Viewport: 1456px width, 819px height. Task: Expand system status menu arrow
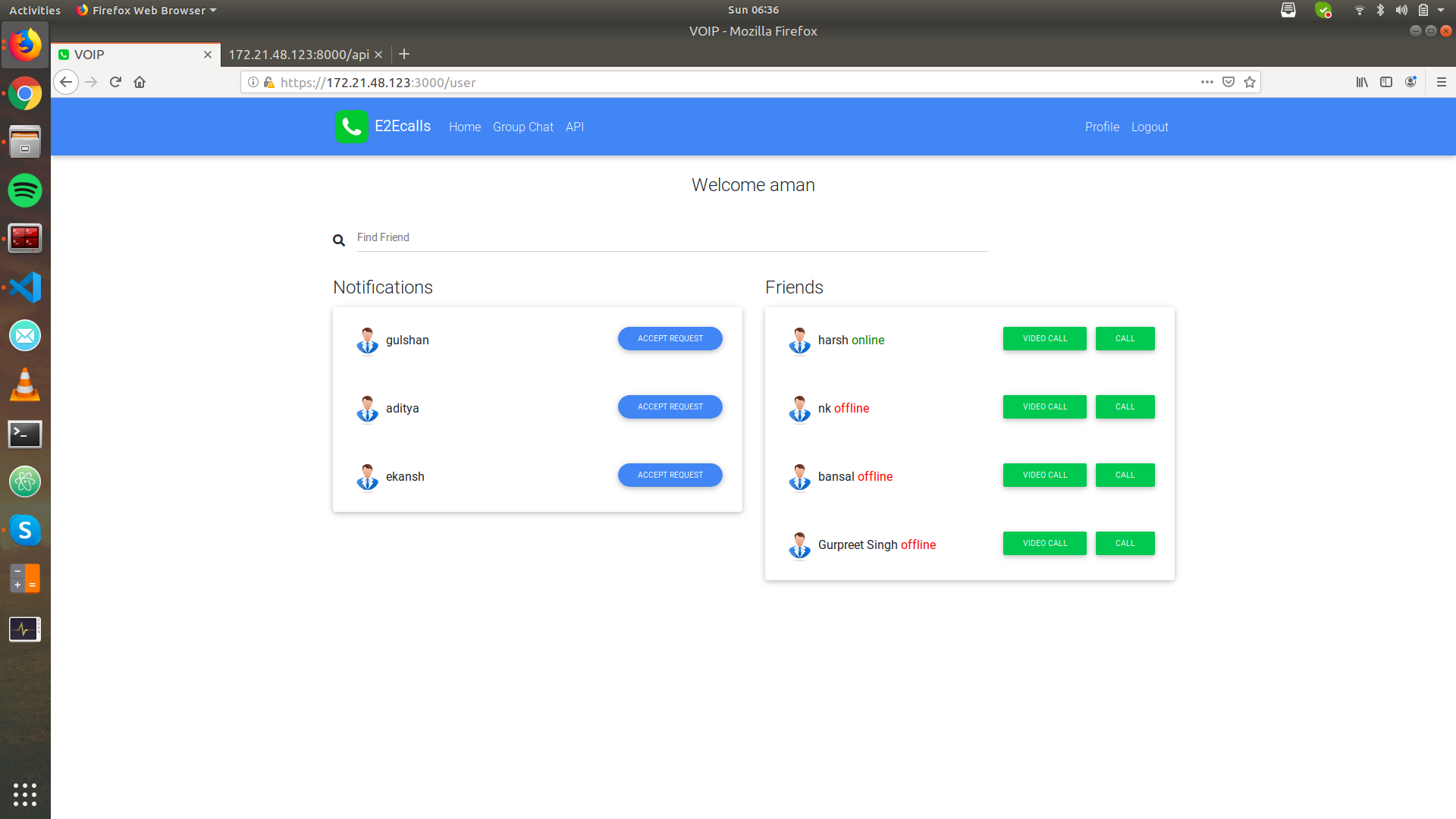(x=1441, y=10)
